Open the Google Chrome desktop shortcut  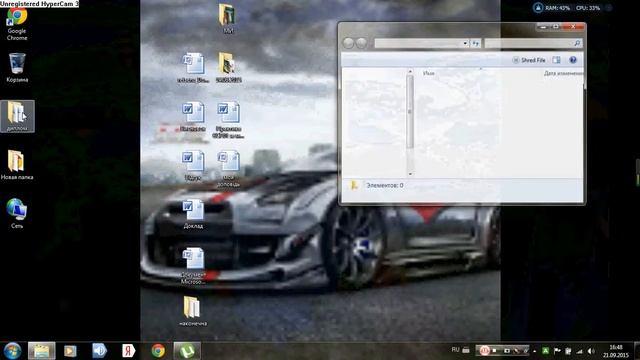(x=17, y=24)
